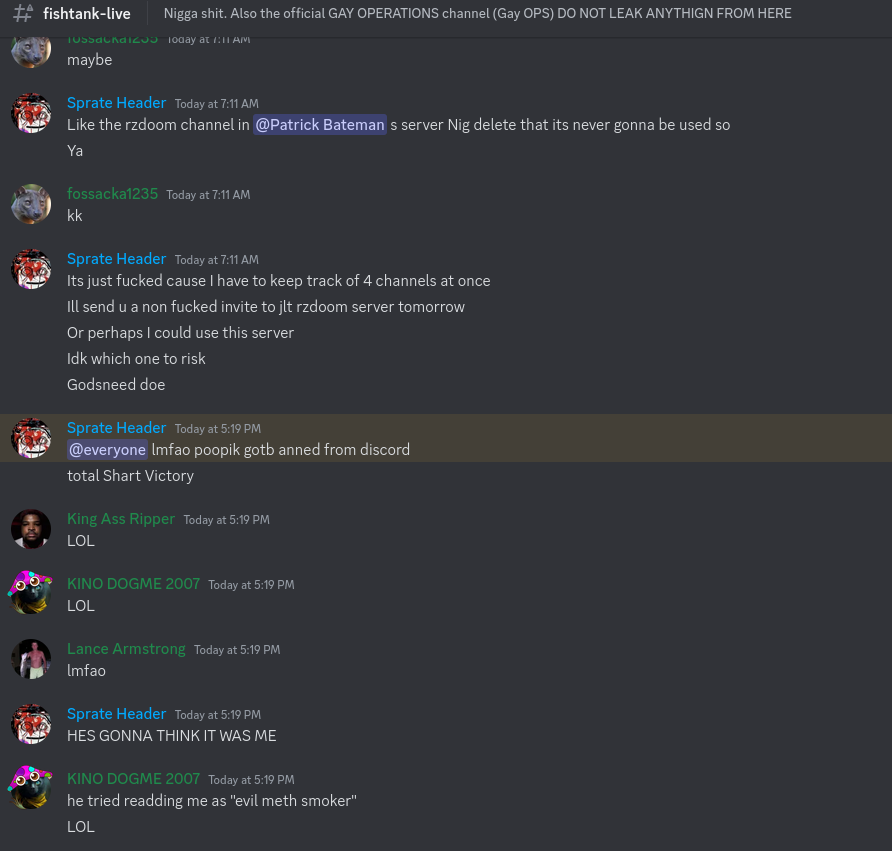Viewport: 892px width, 851px height.
Task: Click the timestamp on Lance Armstrong's message
Action: [237, 650]
